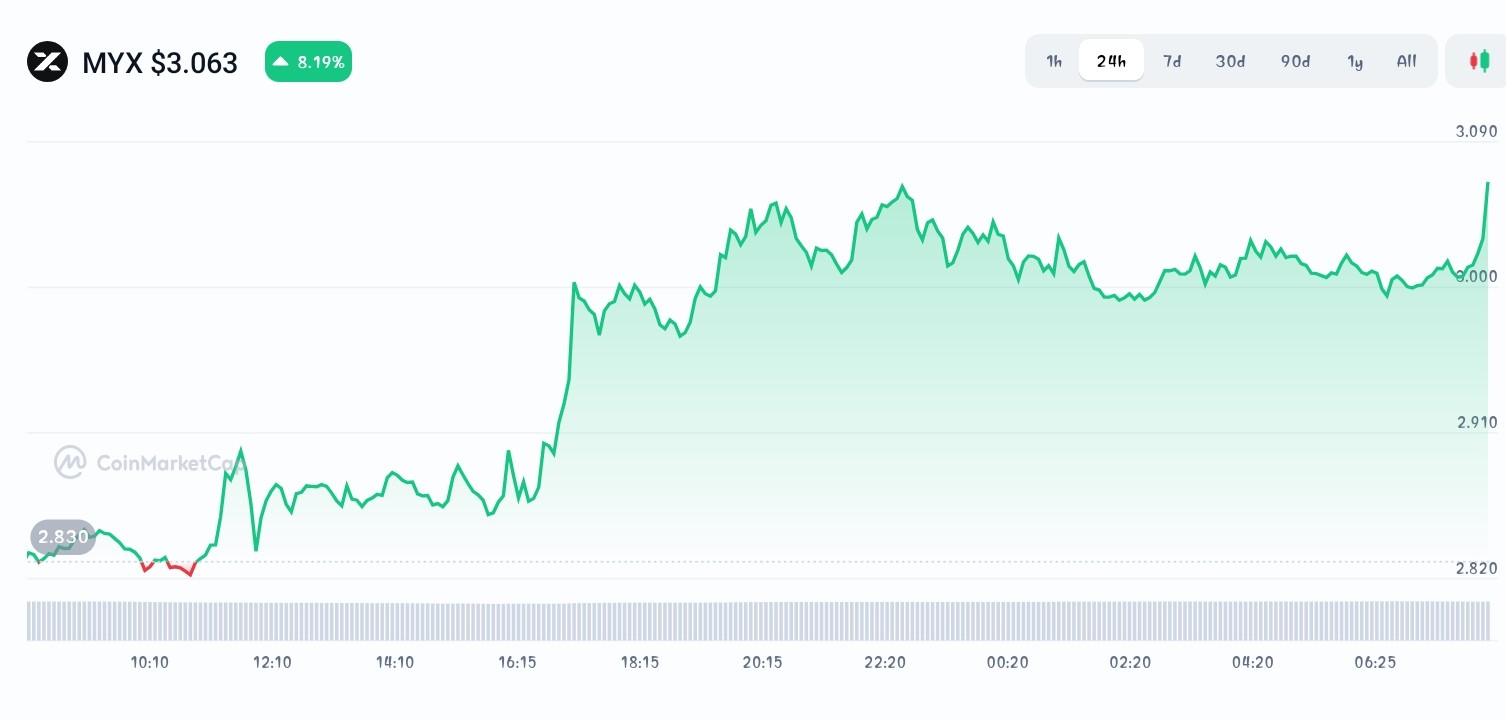Click the 06:25 time axis label
1506x720 pixels.
pos(1375,662)
